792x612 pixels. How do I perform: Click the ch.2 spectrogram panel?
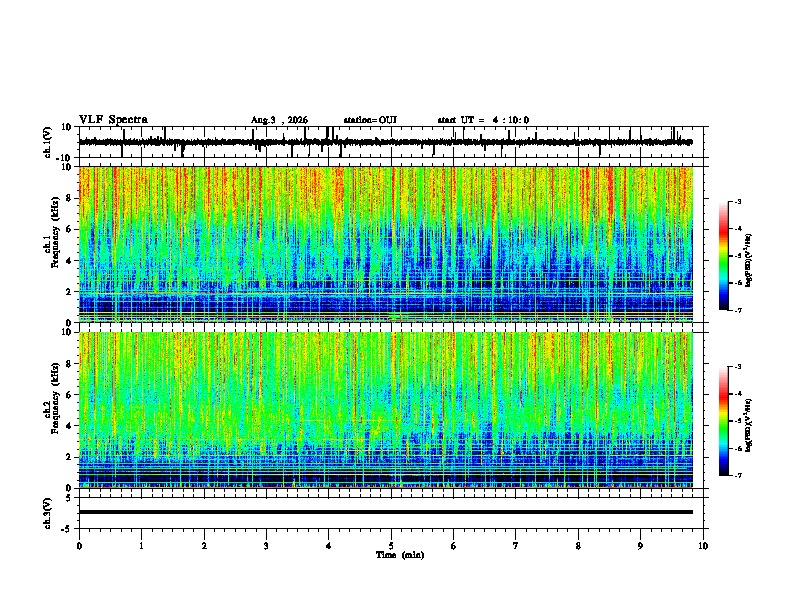coord(385,410)
